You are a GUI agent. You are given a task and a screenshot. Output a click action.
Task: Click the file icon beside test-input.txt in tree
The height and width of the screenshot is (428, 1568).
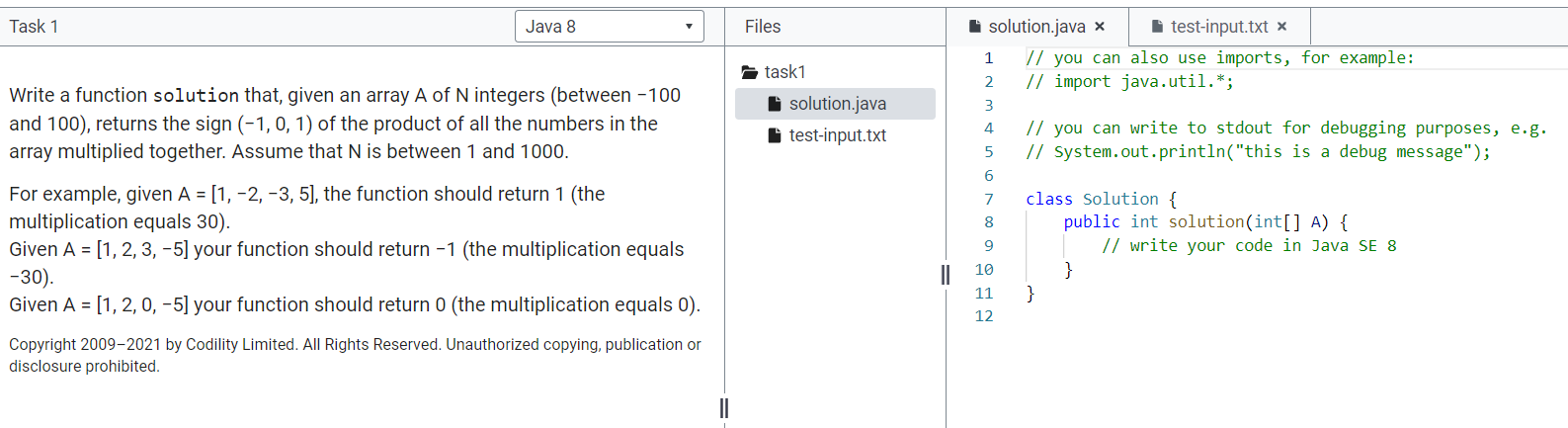click(775, 135)
